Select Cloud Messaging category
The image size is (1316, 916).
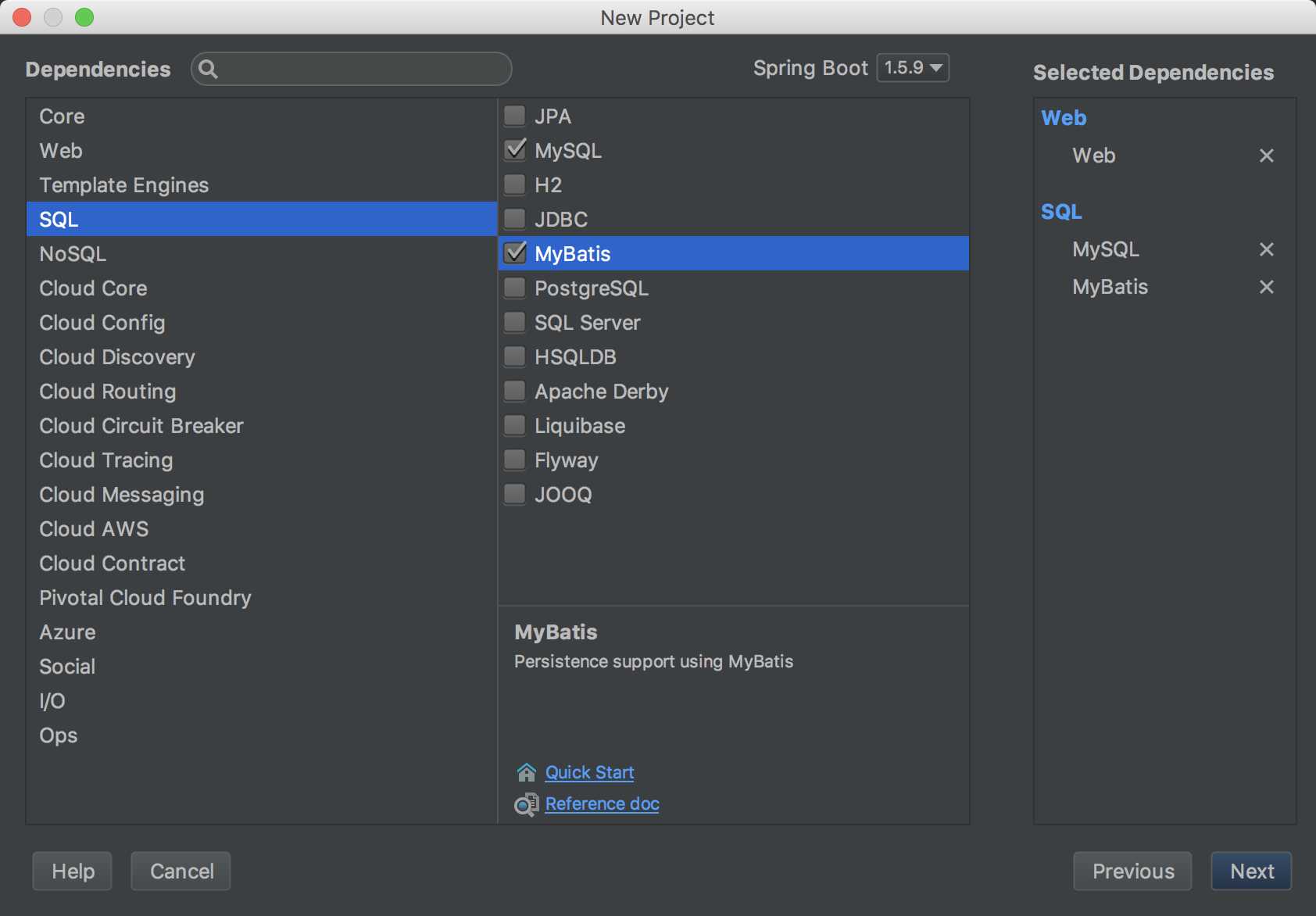click(262, 494)
